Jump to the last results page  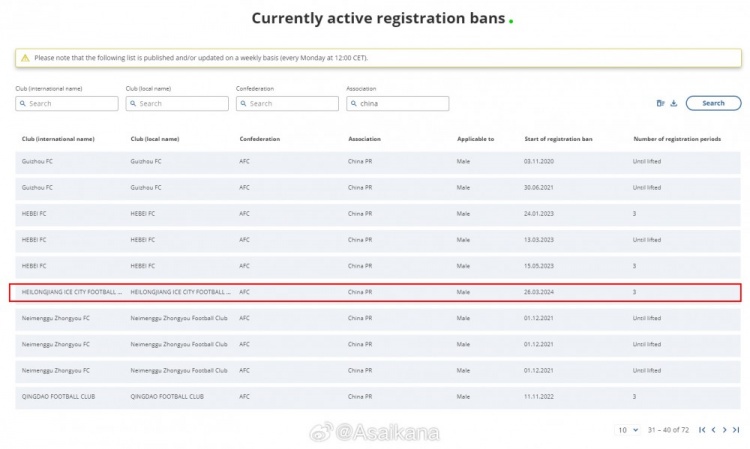pyautogui.click(x=737, y=429)
